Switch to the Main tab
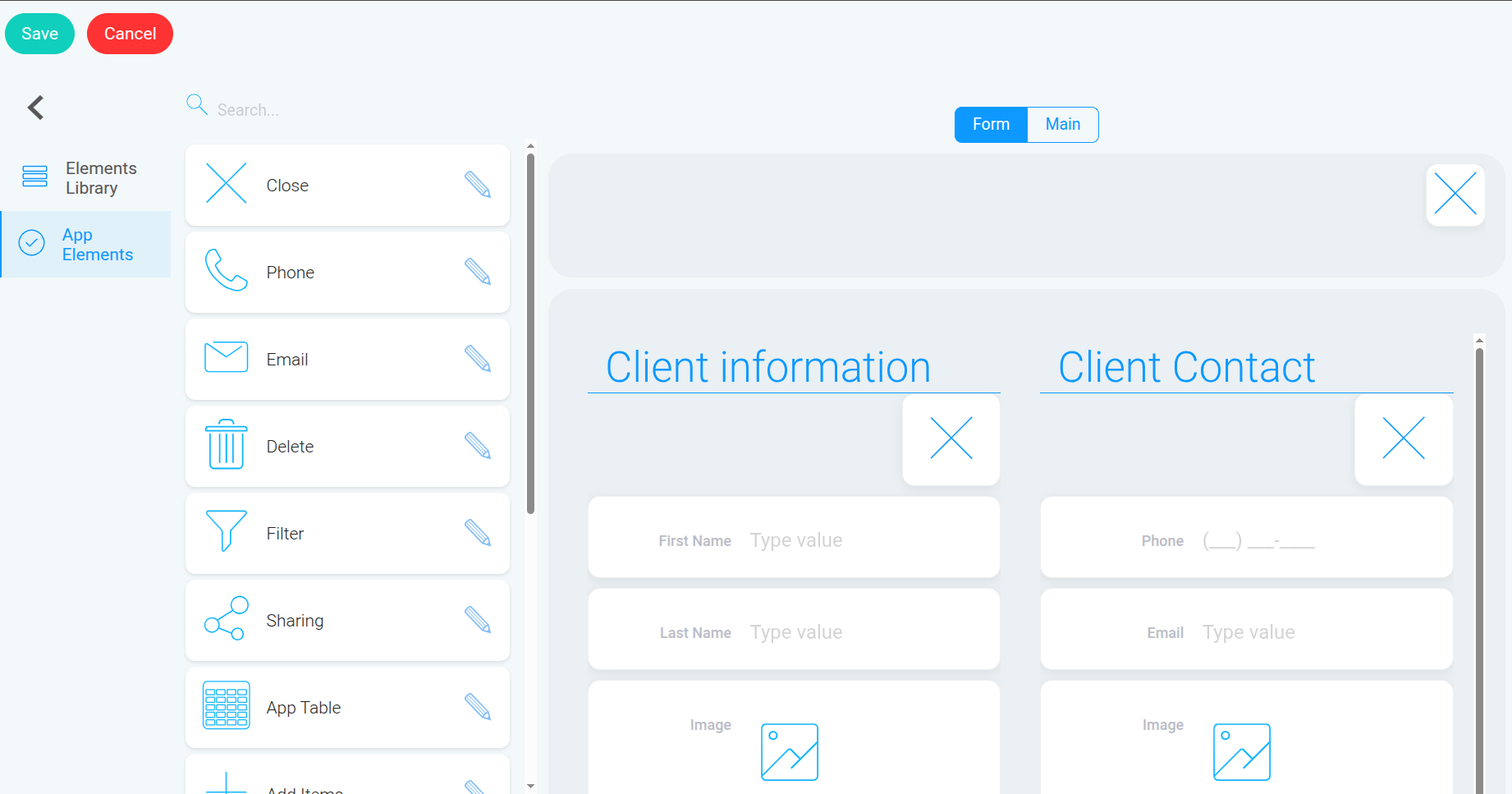The image size is (1512, 794). click(x=1063, y=125)
